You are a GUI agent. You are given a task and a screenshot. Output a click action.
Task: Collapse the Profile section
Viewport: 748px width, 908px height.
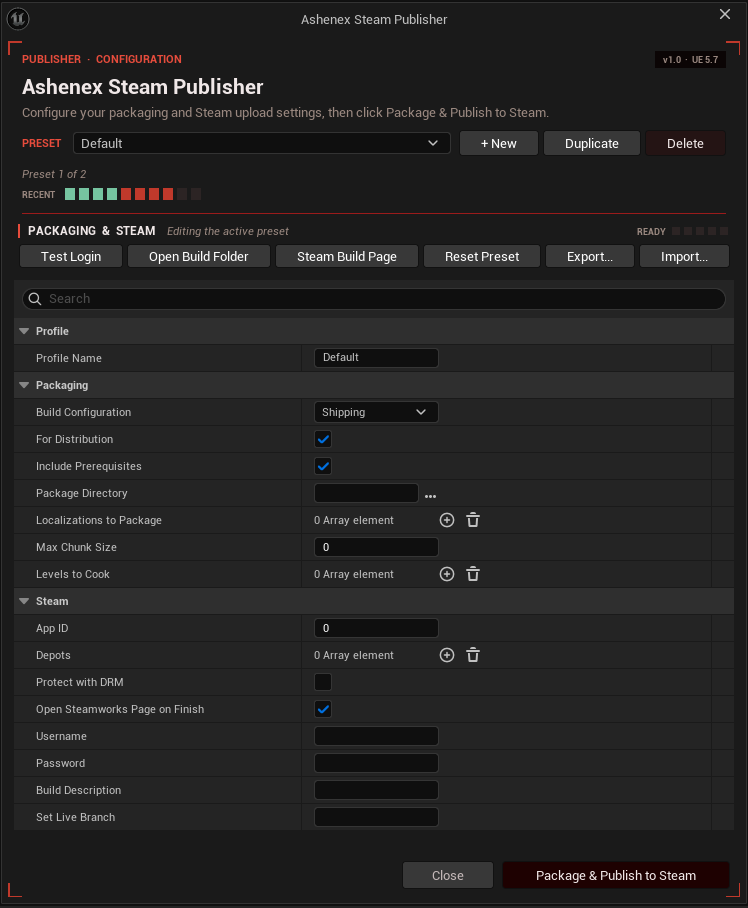(x=24, y=331)
